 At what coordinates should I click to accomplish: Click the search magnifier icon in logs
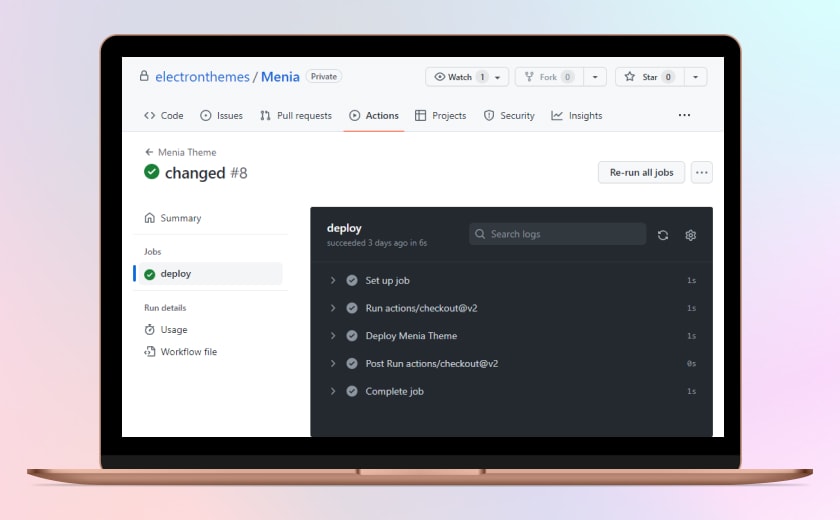[x=480, y=234]
